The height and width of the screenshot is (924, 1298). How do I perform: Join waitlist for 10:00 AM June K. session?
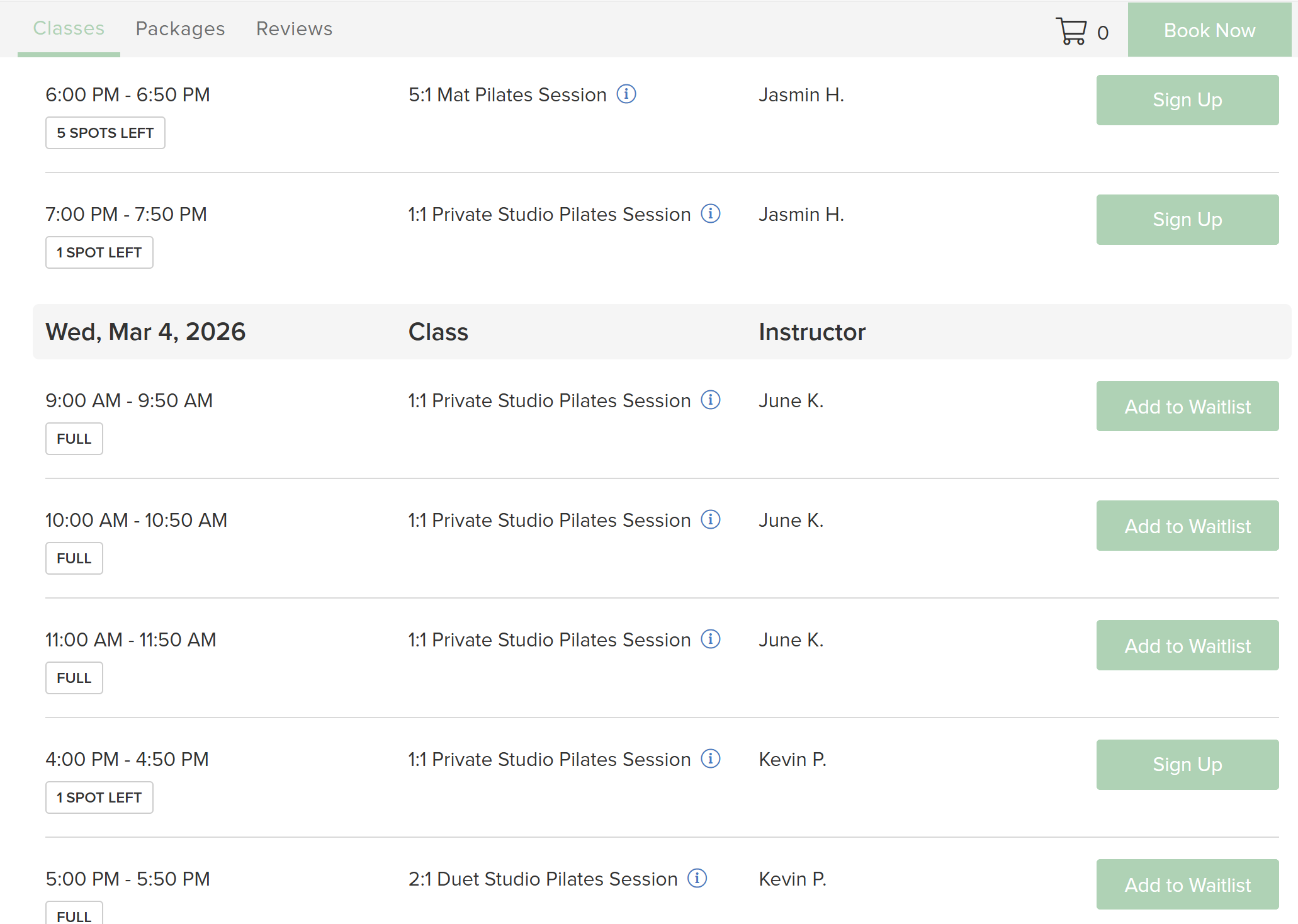point(1187,526)
